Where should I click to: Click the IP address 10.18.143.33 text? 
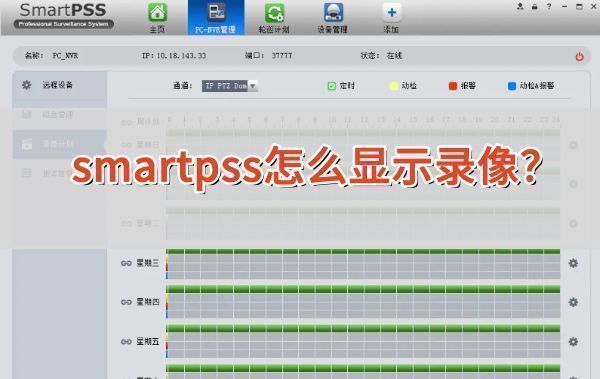181,56
